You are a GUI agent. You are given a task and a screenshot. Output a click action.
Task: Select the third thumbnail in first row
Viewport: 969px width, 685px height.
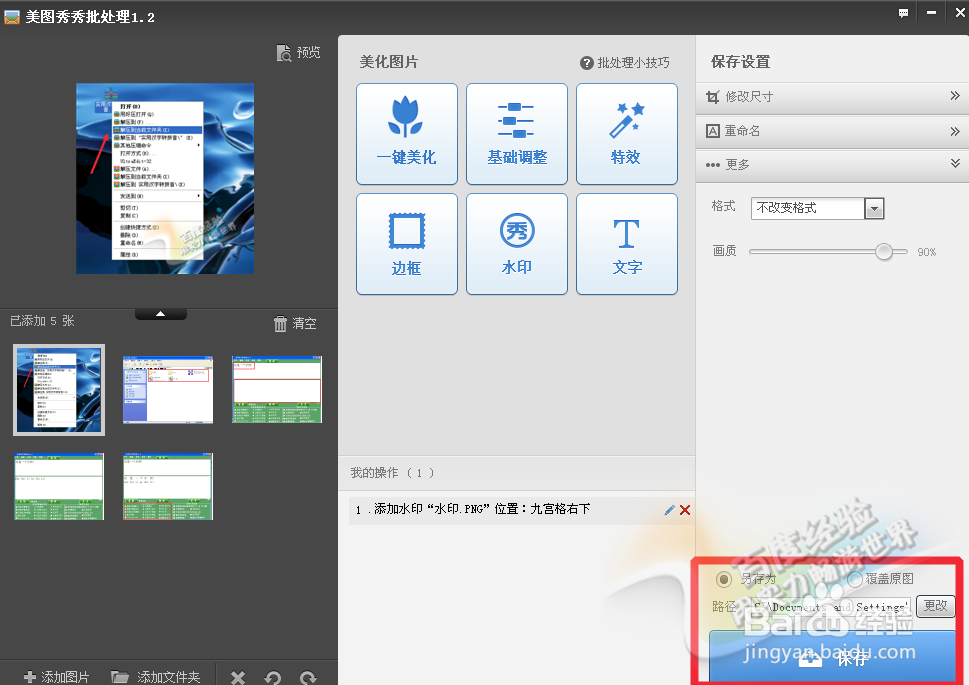(277, 389)
